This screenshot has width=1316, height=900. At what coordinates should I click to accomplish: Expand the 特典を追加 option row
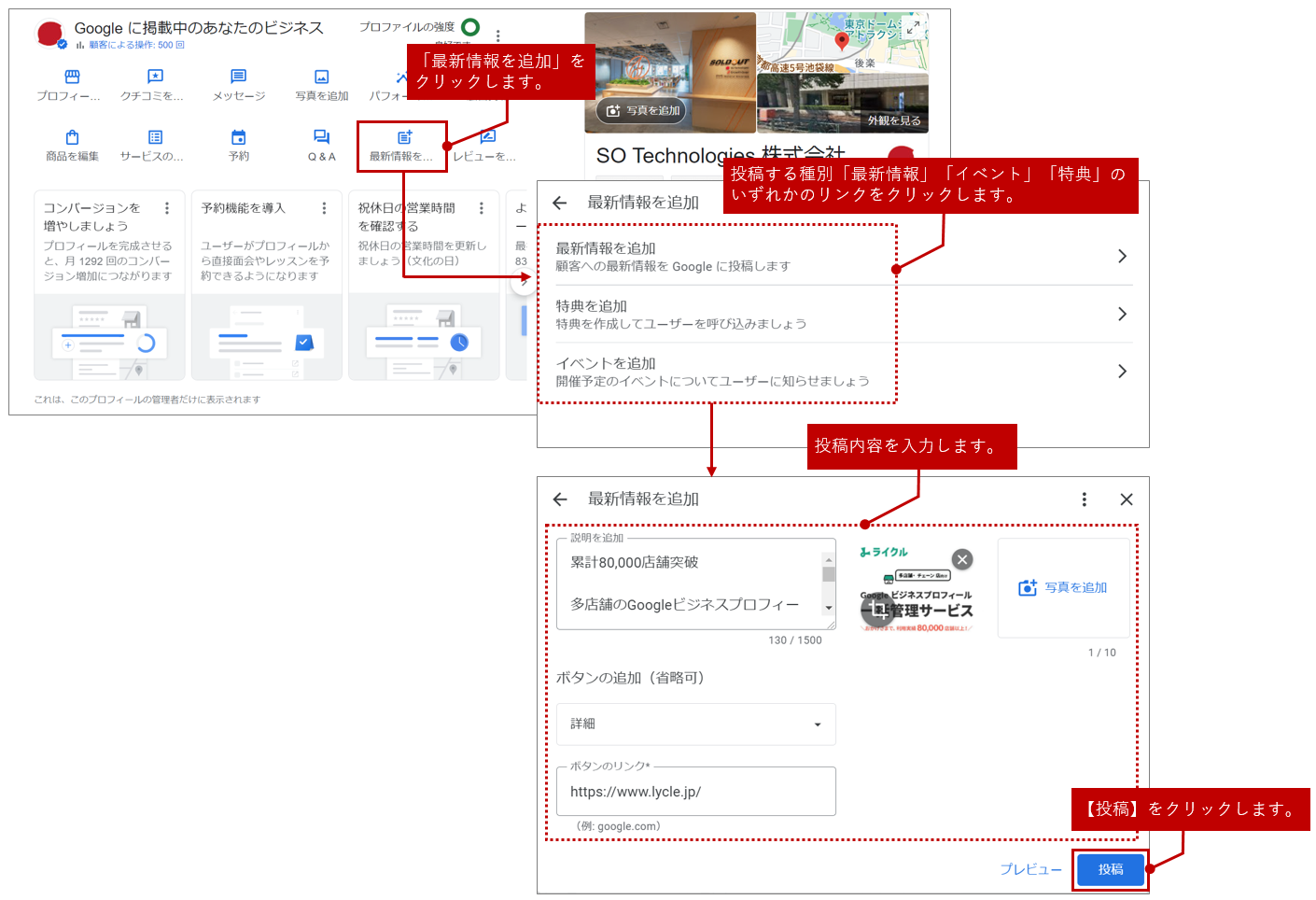pyautogui.click(x=840, y=315)
